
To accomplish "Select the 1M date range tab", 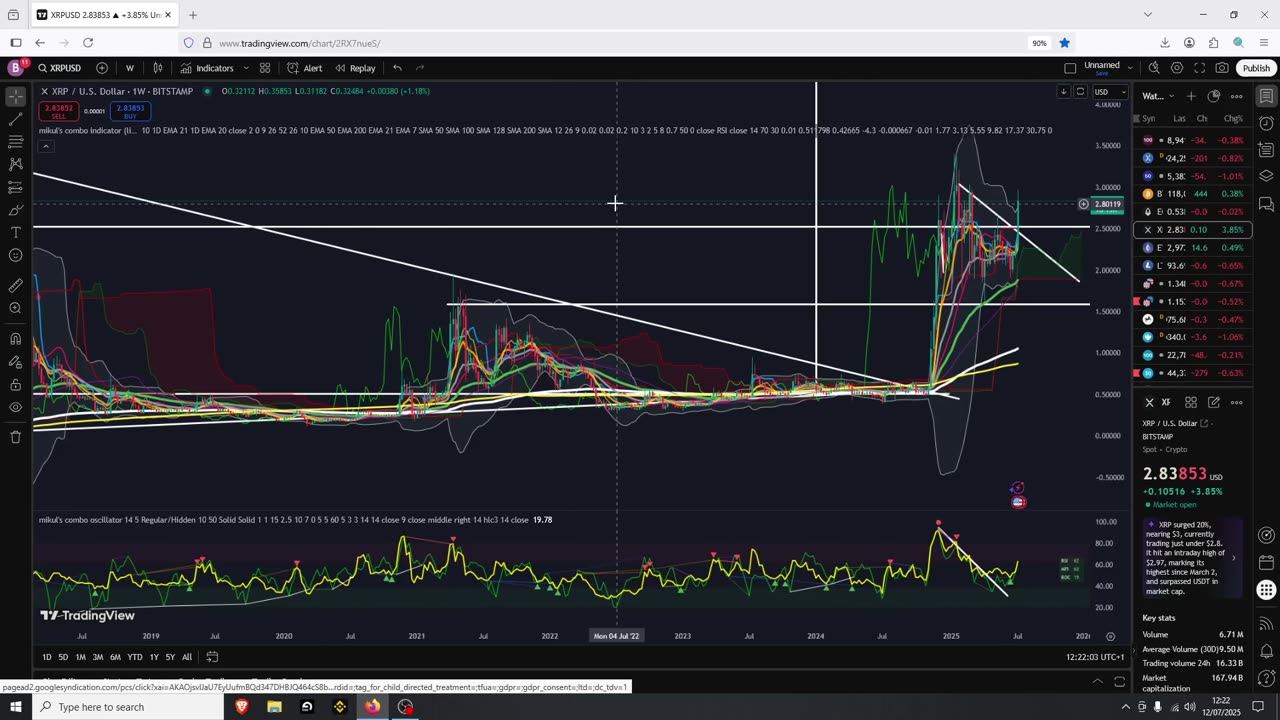I will click(x=81, y=657).
